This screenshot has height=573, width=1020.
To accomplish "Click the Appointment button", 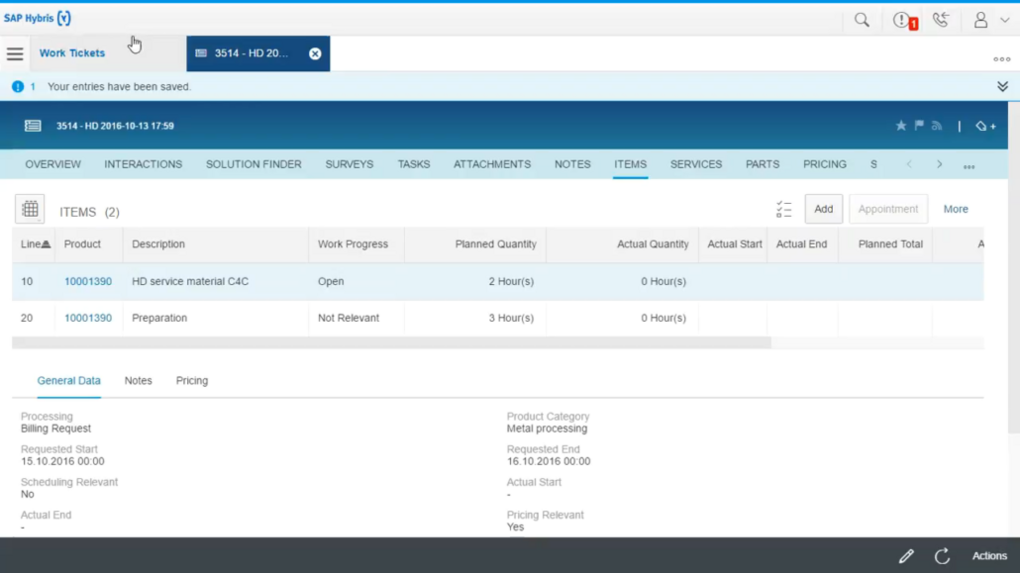I will pyautogui.click(x=888, y=209).
